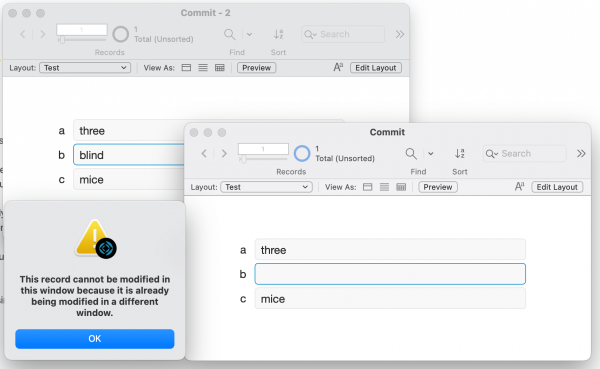
Task: Click the Find magnifier in Commit window
Action: click(411, 154)
